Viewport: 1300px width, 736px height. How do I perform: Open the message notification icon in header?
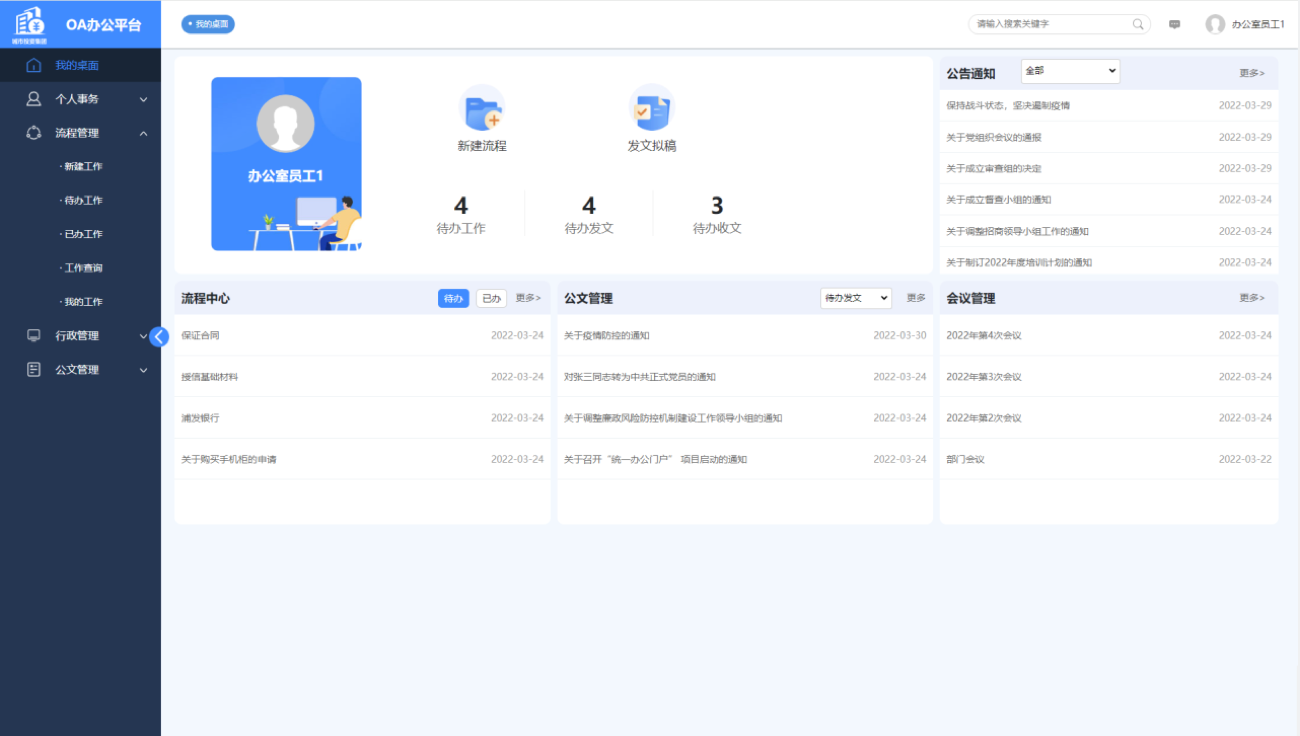coord(1174,24)
